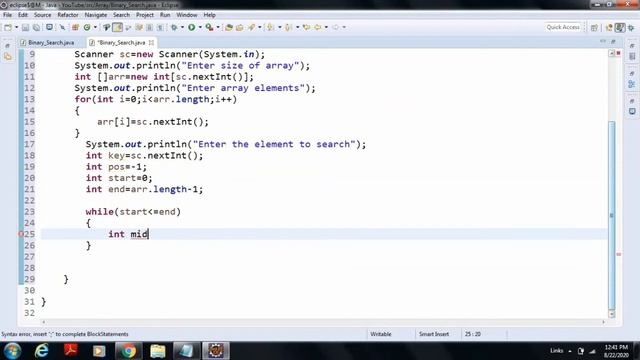
Task: Click the Back navigation arrow icon
Action: click(318, 27)
